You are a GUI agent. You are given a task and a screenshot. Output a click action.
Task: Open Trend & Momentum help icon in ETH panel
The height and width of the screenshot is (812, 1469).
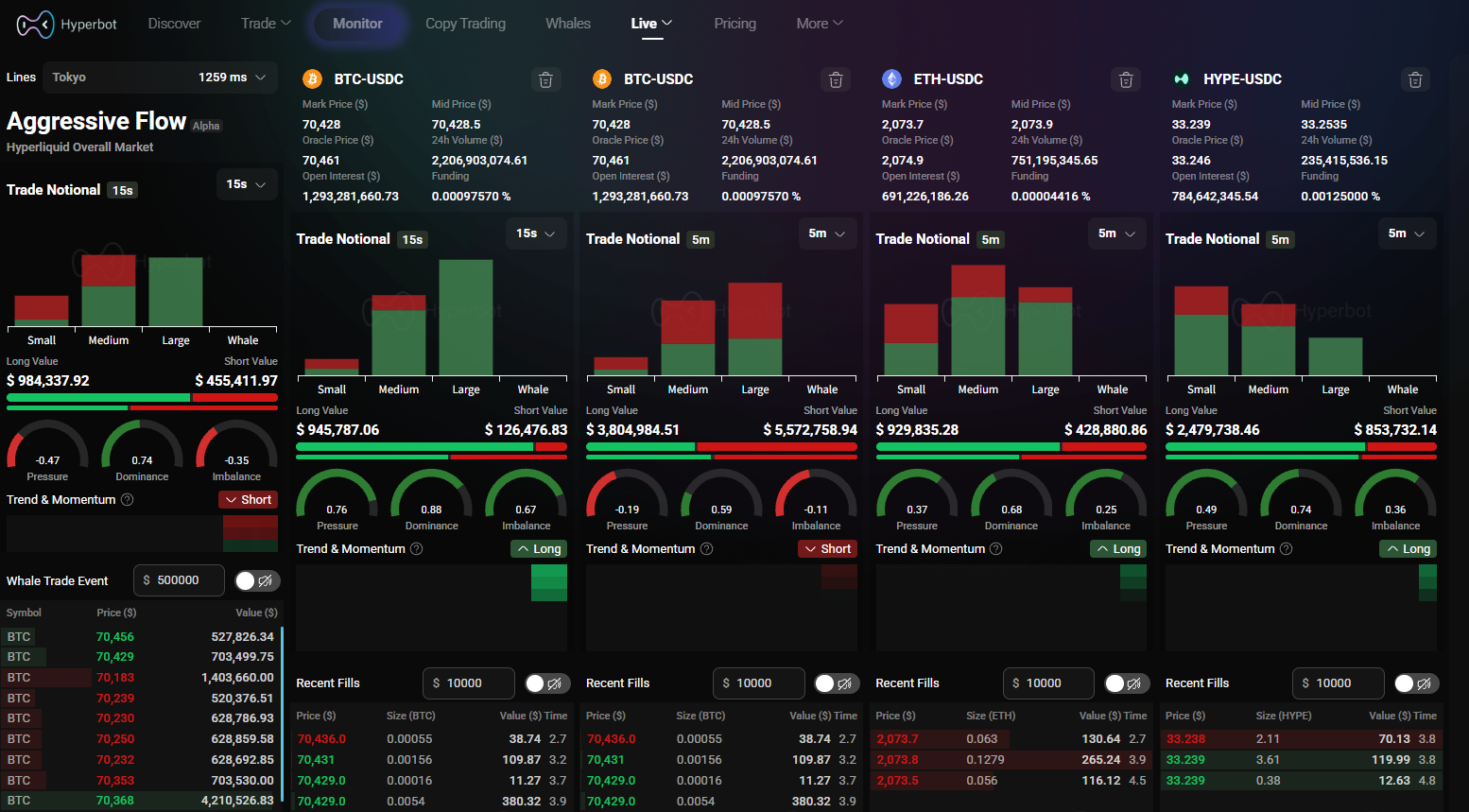[x=995, y=549]
